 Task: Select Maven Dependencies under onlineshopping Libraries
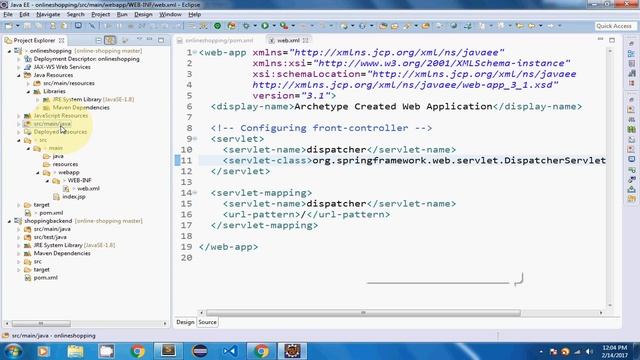[81, 108]
